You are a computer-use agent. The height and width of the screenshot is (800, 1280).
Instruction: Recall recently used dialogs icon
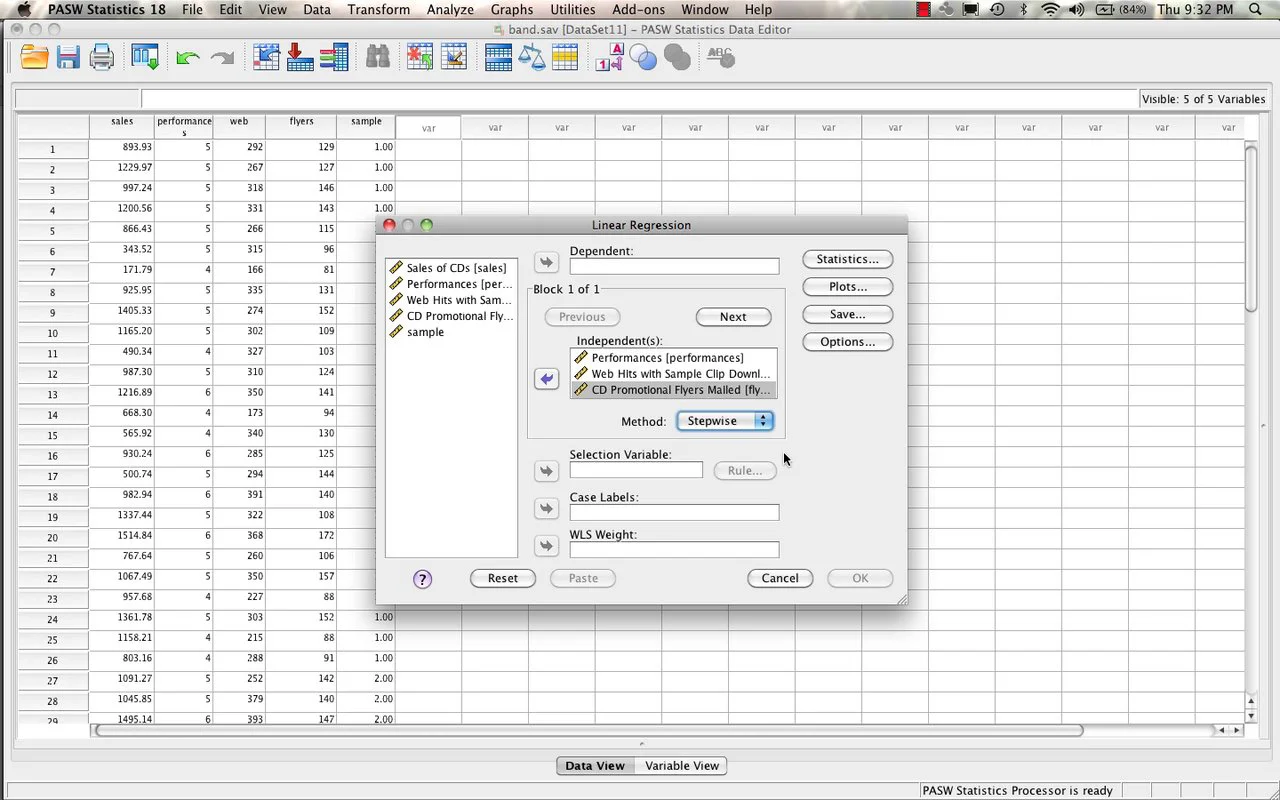[145, 57]
